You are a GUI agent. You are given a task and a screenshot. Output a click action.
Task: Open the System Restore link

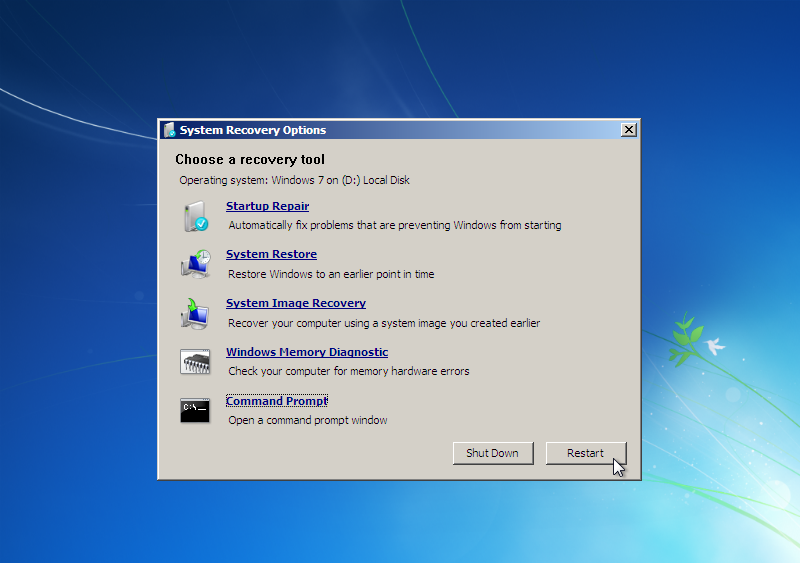[271, 254]
